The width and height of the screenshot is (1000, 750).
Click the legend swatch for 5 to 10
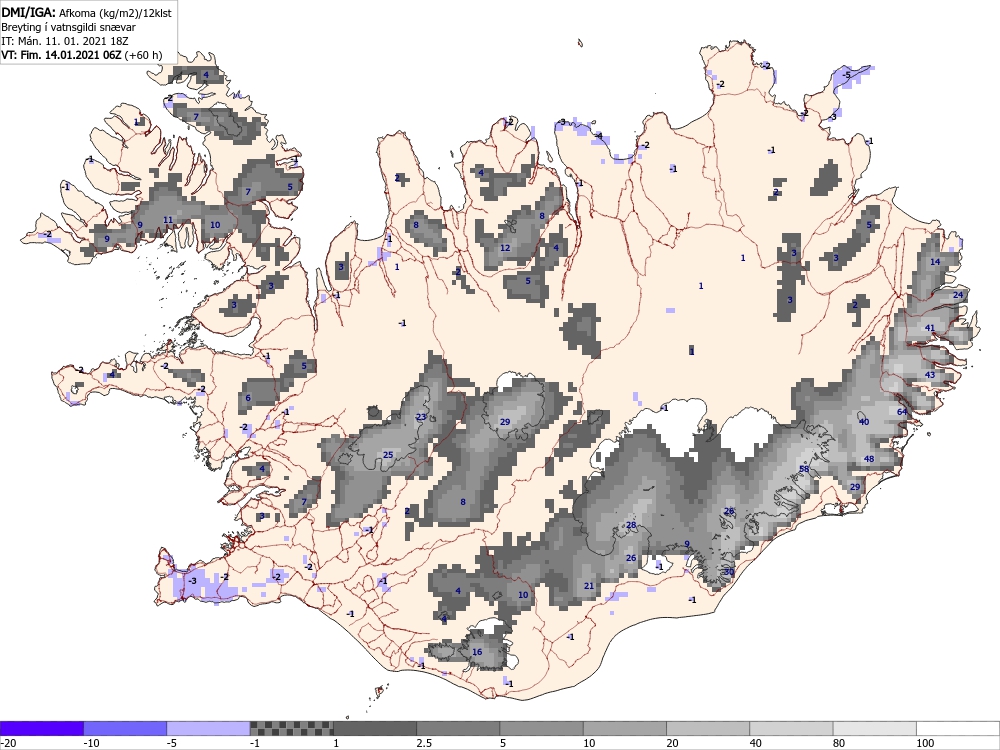[541, 728]
